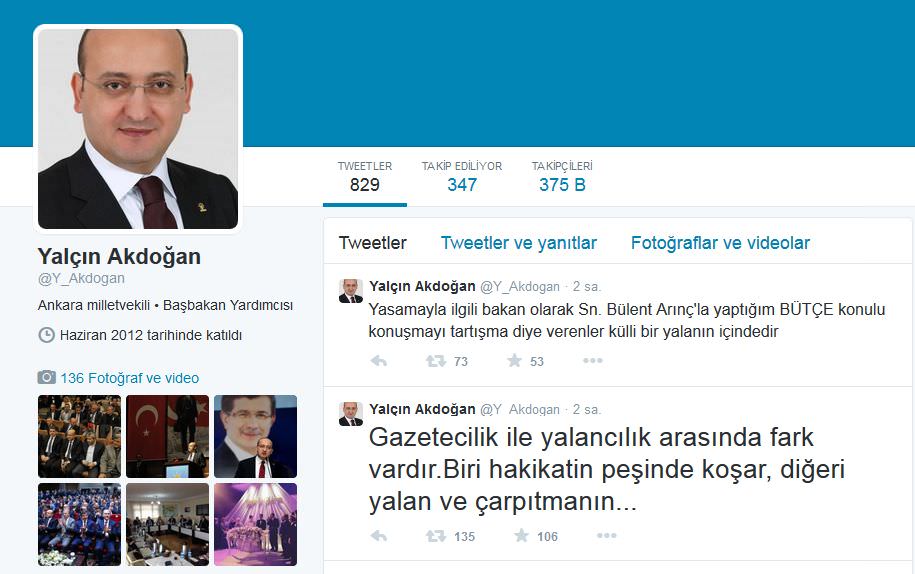Retweet the BÜTÇE konulu tweet

point(436,361)
